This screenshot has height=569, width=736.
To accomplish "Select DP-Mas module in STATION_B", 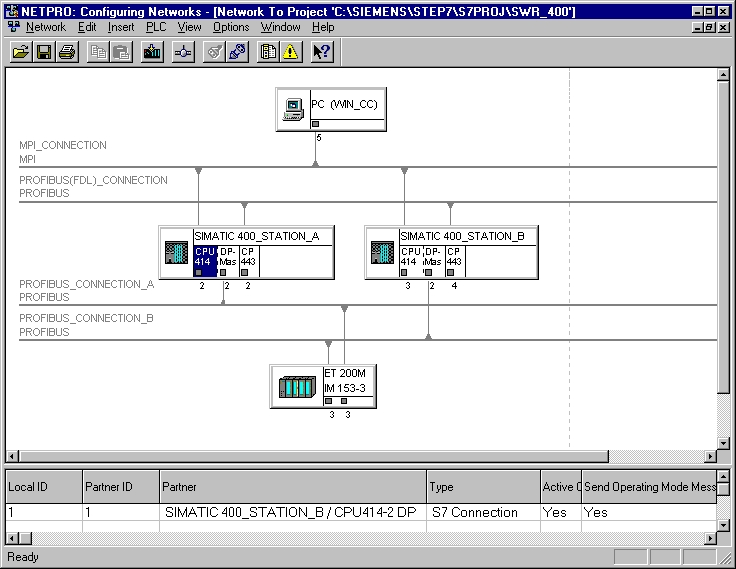I will [x=433, y=261].
